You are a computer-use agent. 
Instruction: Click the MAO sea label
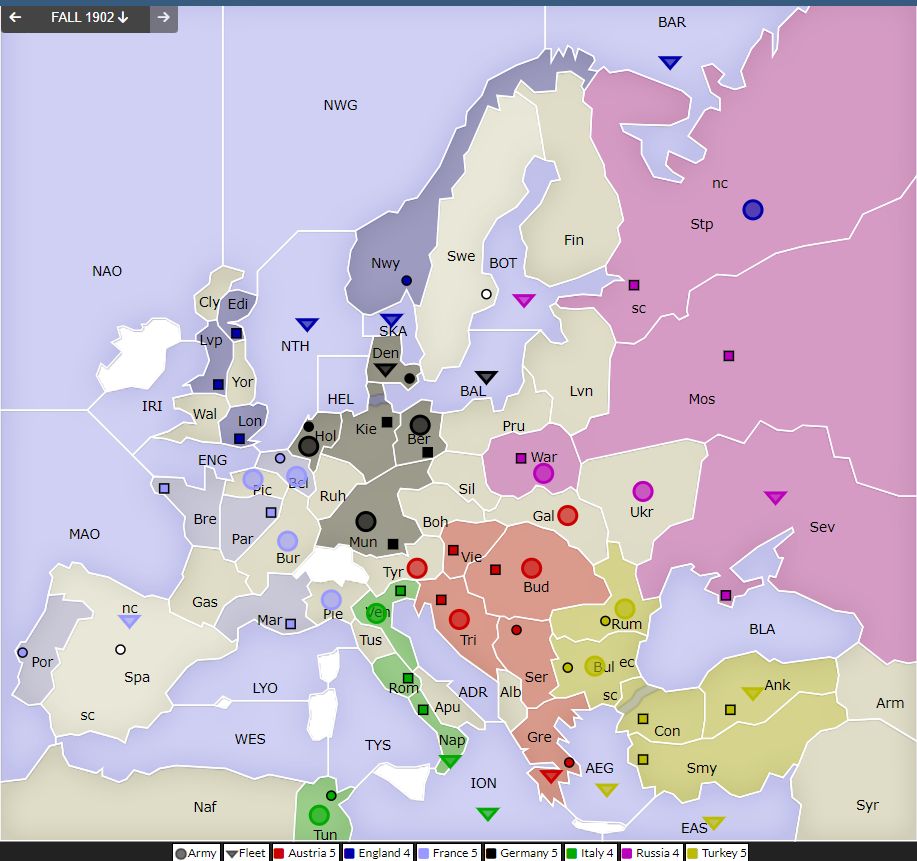tap(84, 534)
